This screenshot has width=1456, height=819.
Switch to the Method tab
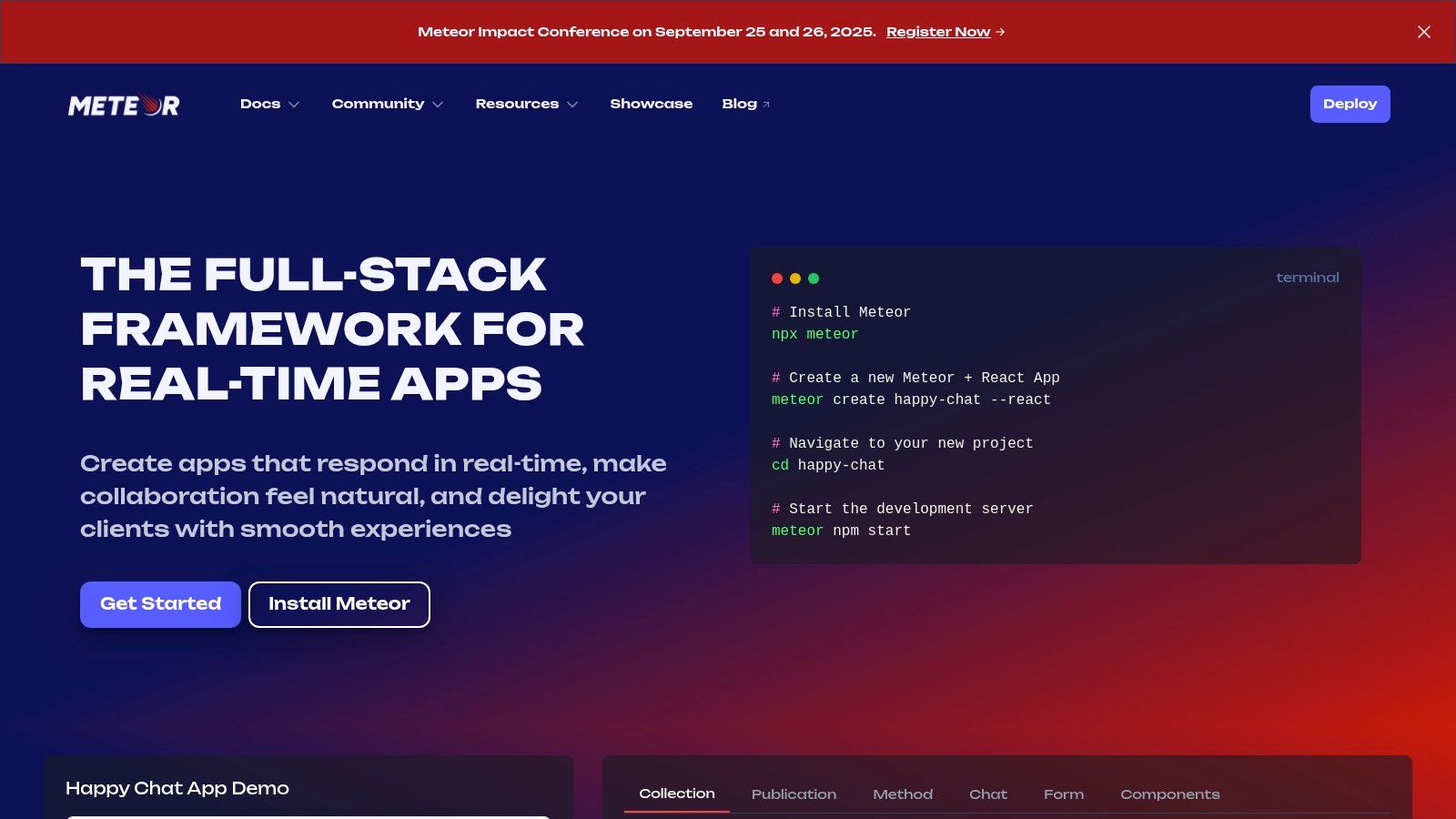coord(903,794)
